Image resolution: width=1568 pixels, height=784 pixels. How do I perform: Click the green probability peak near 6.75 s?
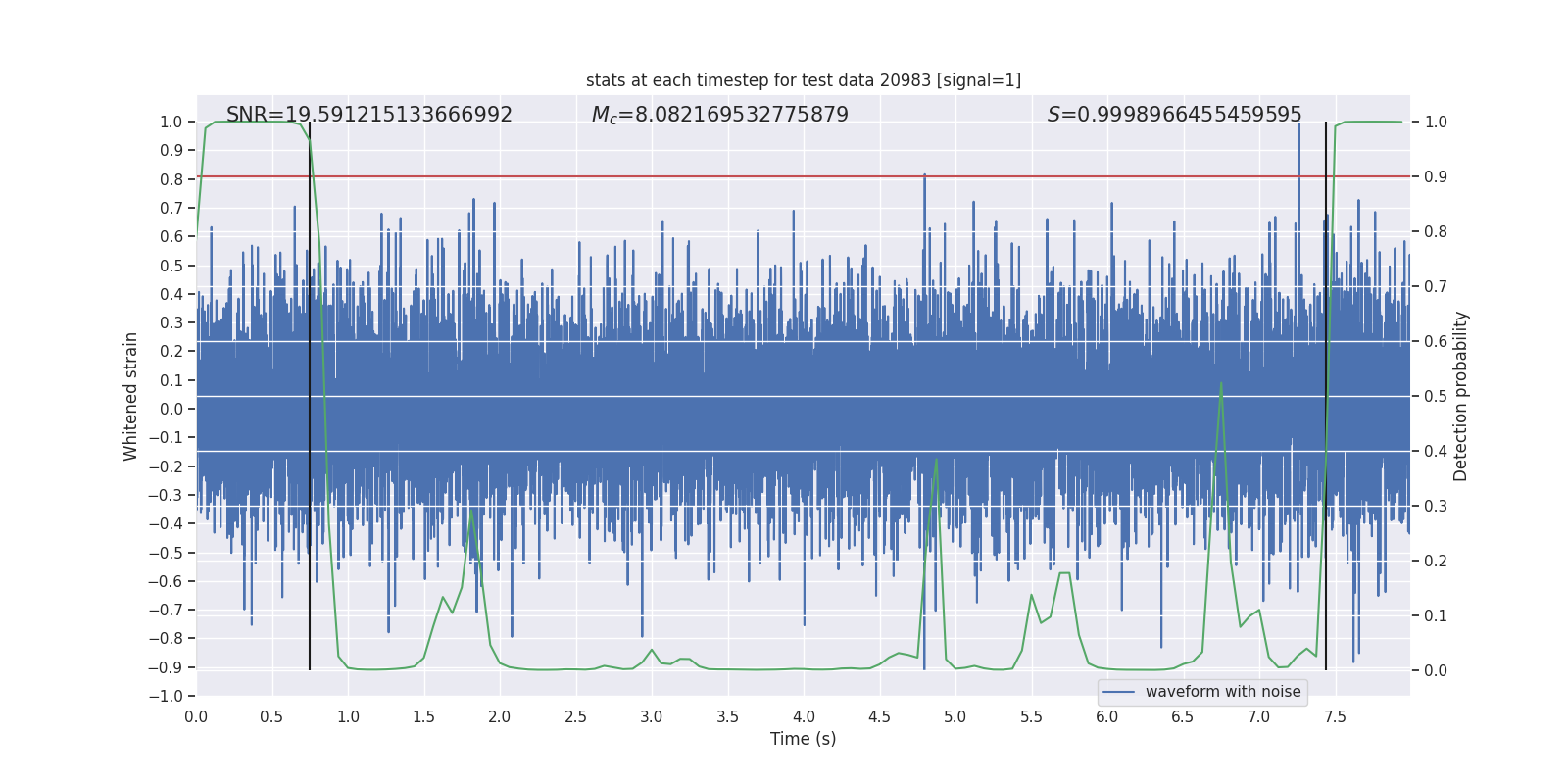(1220, 384)
